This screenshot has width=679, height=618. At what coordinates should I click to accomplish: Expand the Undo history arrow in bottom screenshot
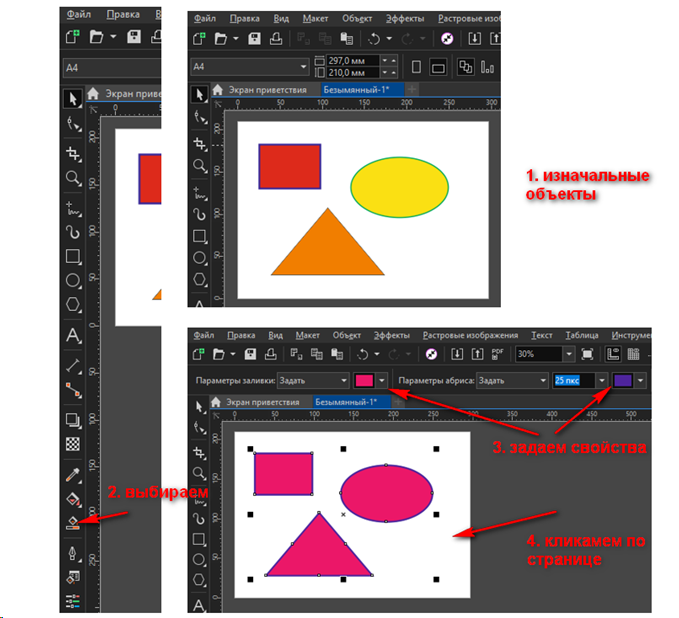[x=377, y=354]
